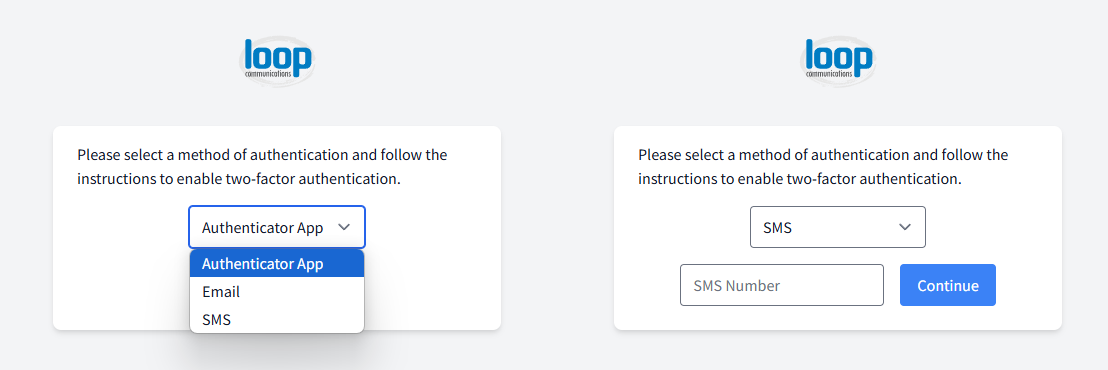This screenshot has height=370, width=1108.
Task: Choose Email from the open method list
Action: tap(277, 292)
